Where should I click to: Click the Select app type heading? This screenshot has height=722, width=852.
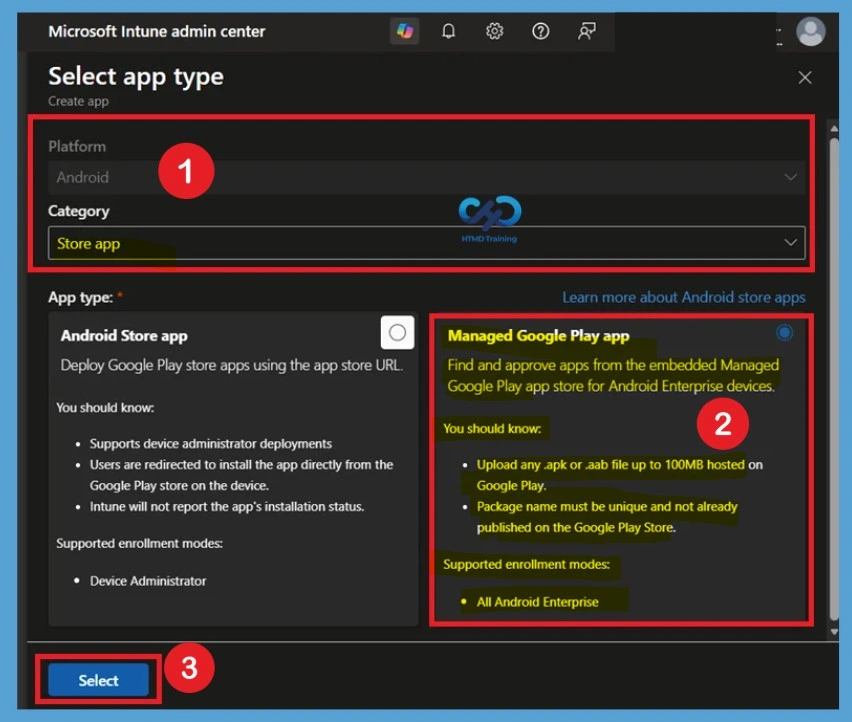[x=136, y=77]
